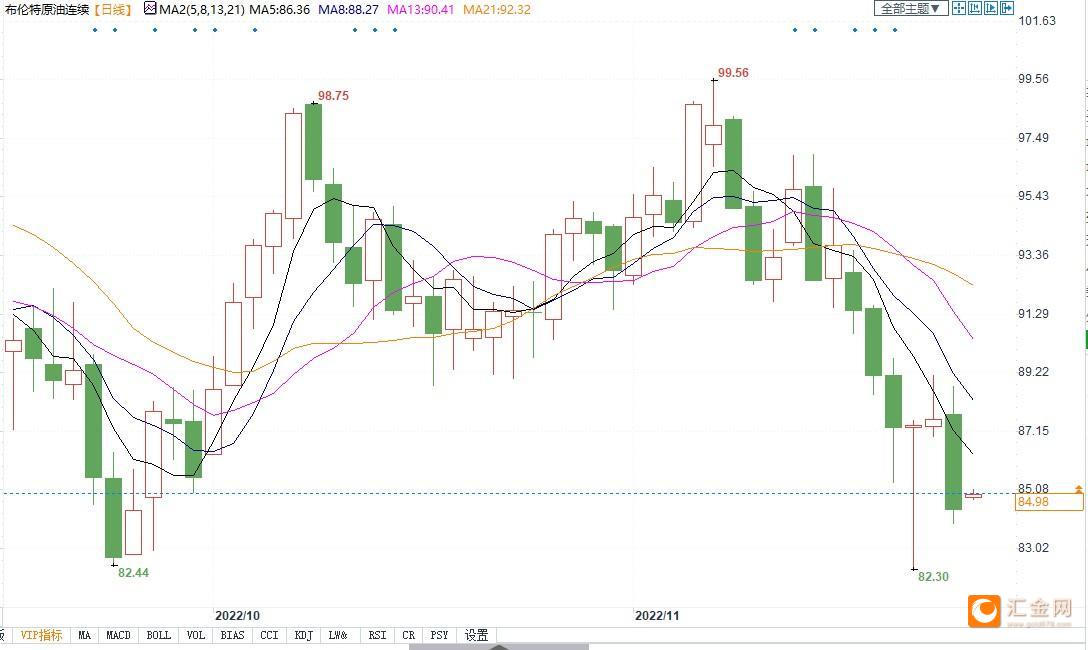This screenshot has height=650, width=1088.
Task: Click the 95.43 price axis label
Action: point(1033,196)
